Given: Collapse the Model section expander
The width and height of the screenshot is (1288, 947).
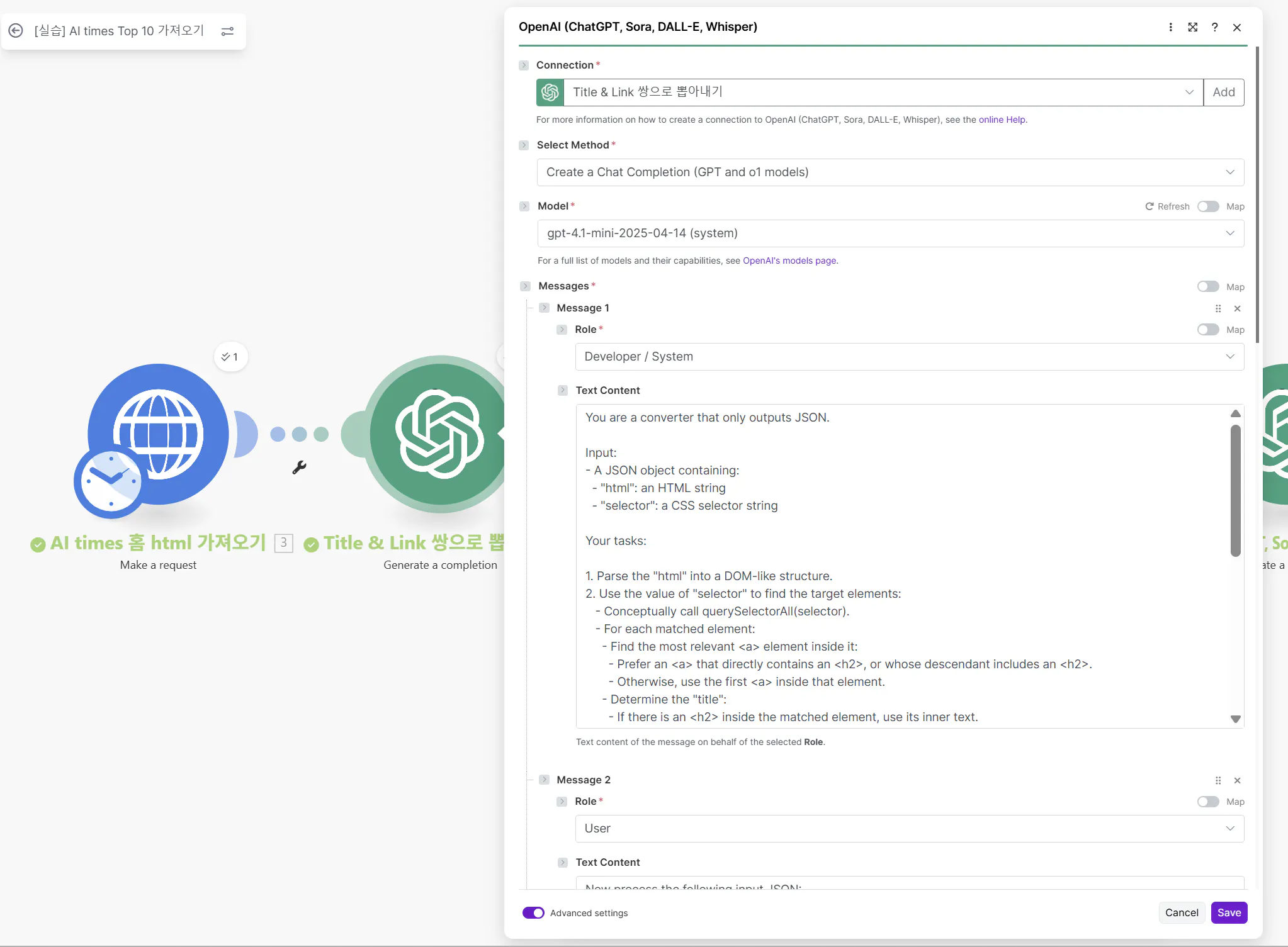Looking at the screenshot, I should click(x=524, y=206).
